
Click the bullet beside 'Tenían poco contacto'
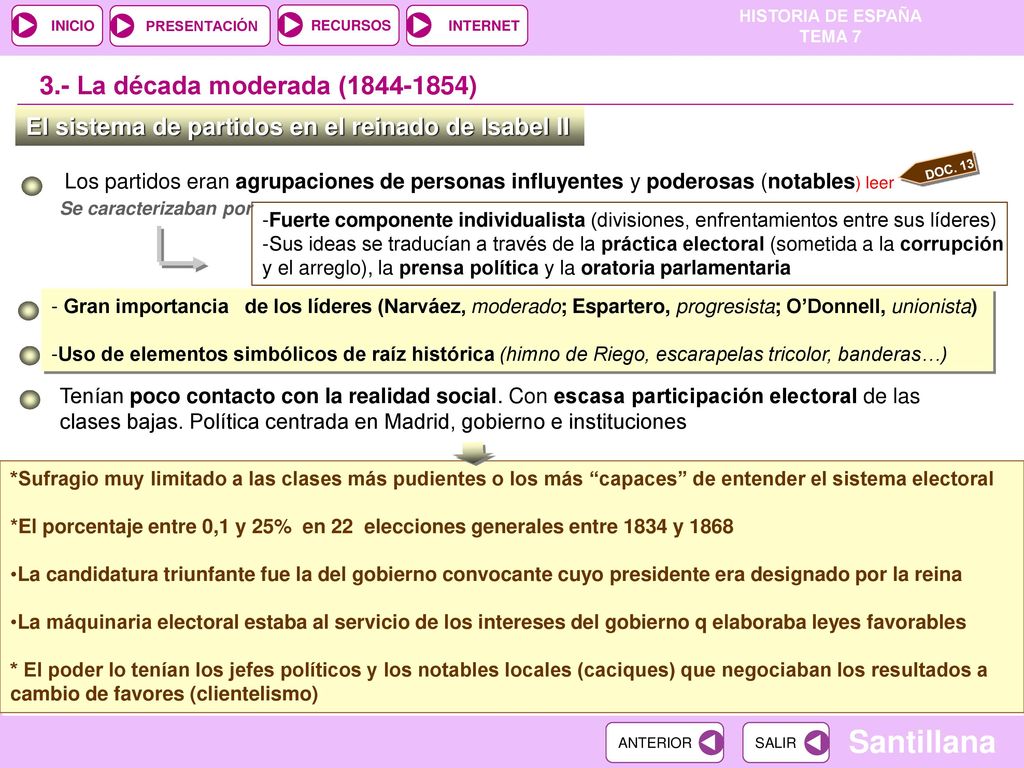(30, 399)
